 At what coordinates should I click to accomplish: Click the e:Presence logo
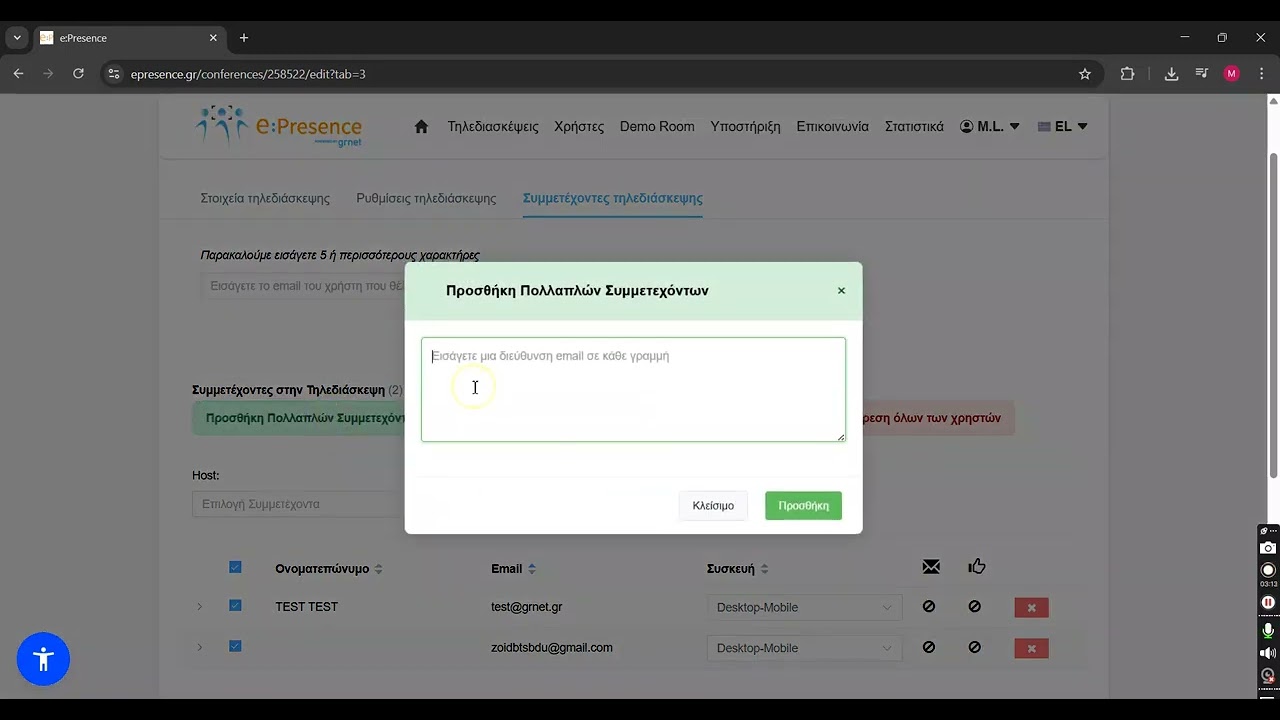pyautogui.click(x=279, y=127)
